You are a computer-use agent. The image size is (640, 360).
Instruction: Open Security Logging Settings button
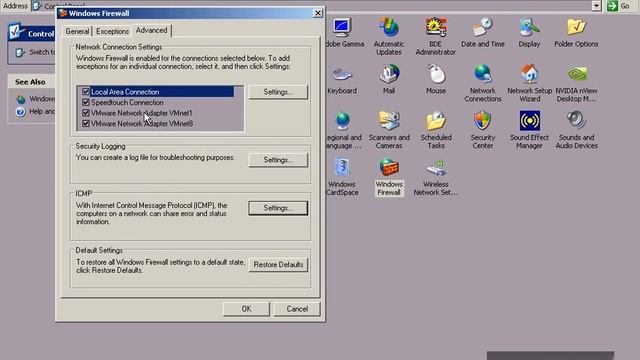(278, 160)
